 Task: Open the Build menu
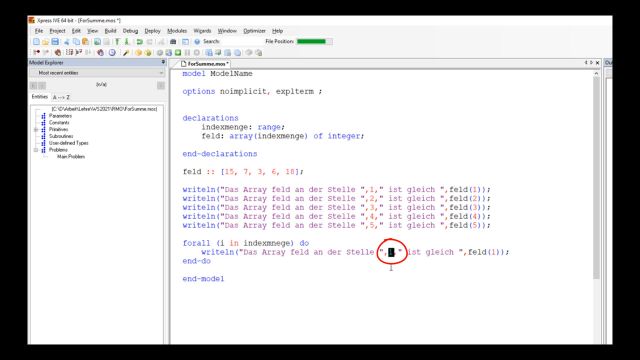pyautogui.click(x=110, y=31)
